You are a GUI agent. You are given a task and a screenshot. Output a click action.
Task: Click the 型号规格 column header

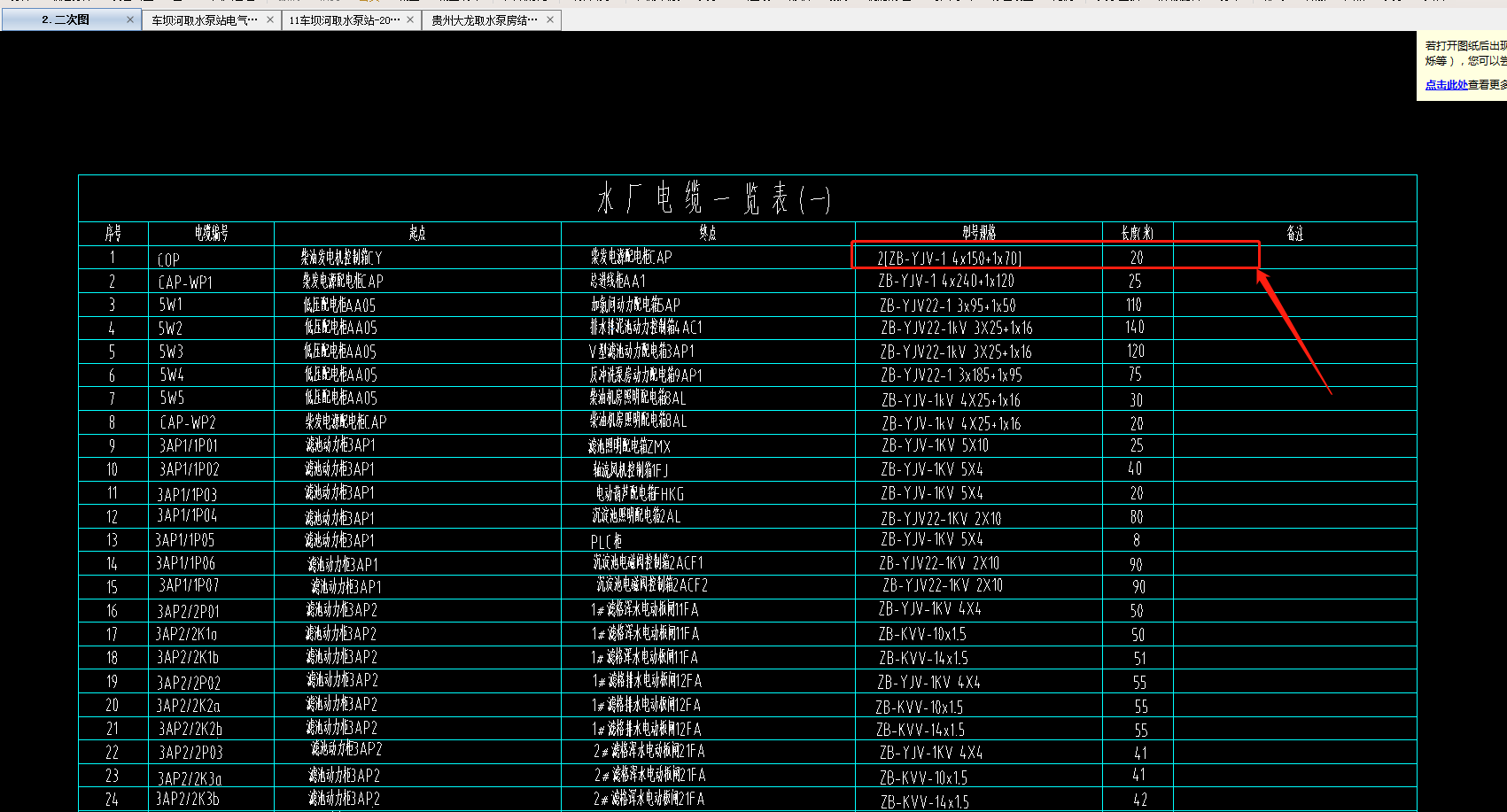pyautogui.click(x=979, y=233)
